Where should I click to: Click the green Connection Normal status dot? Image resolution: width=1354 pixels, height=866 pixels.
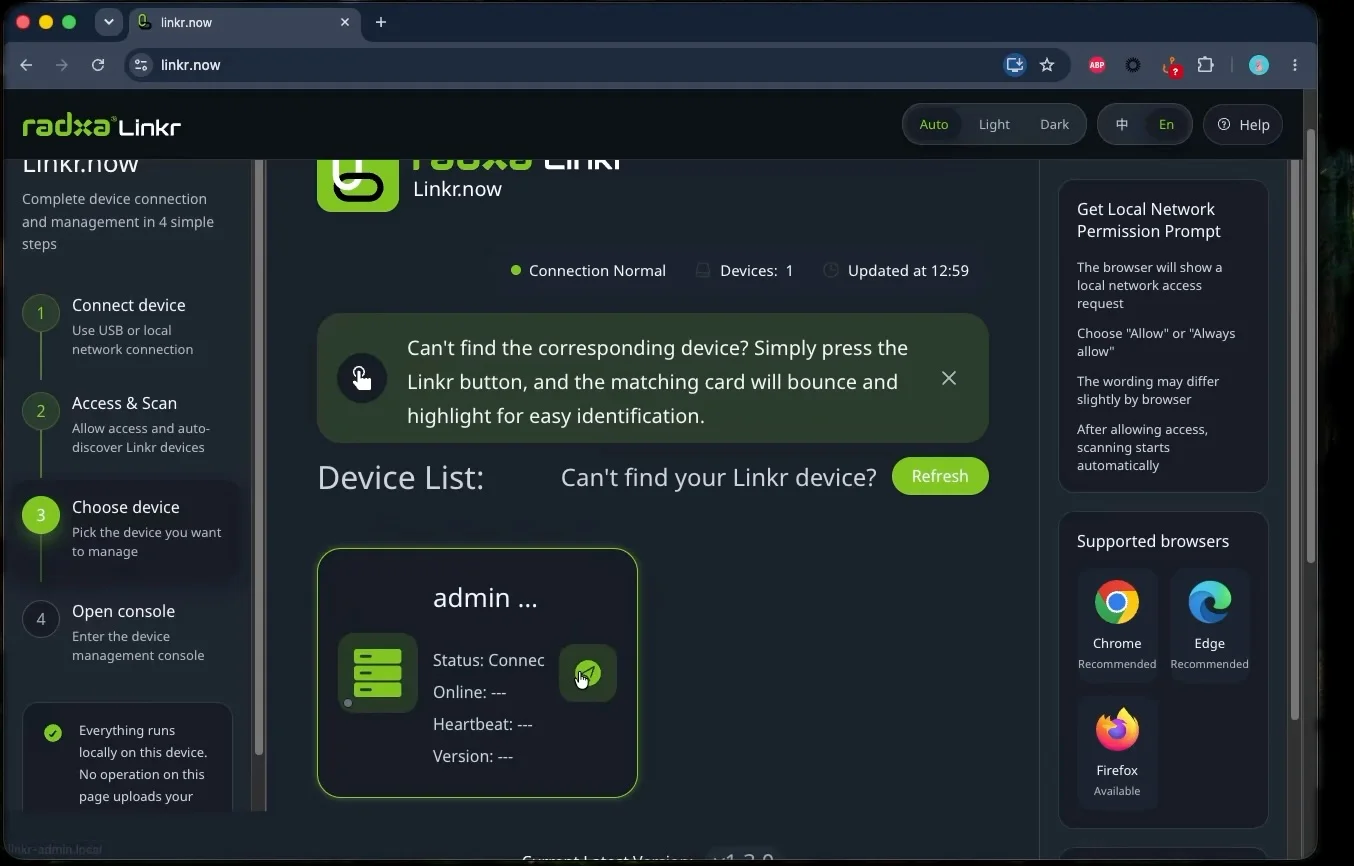click(x=516, y=270)
